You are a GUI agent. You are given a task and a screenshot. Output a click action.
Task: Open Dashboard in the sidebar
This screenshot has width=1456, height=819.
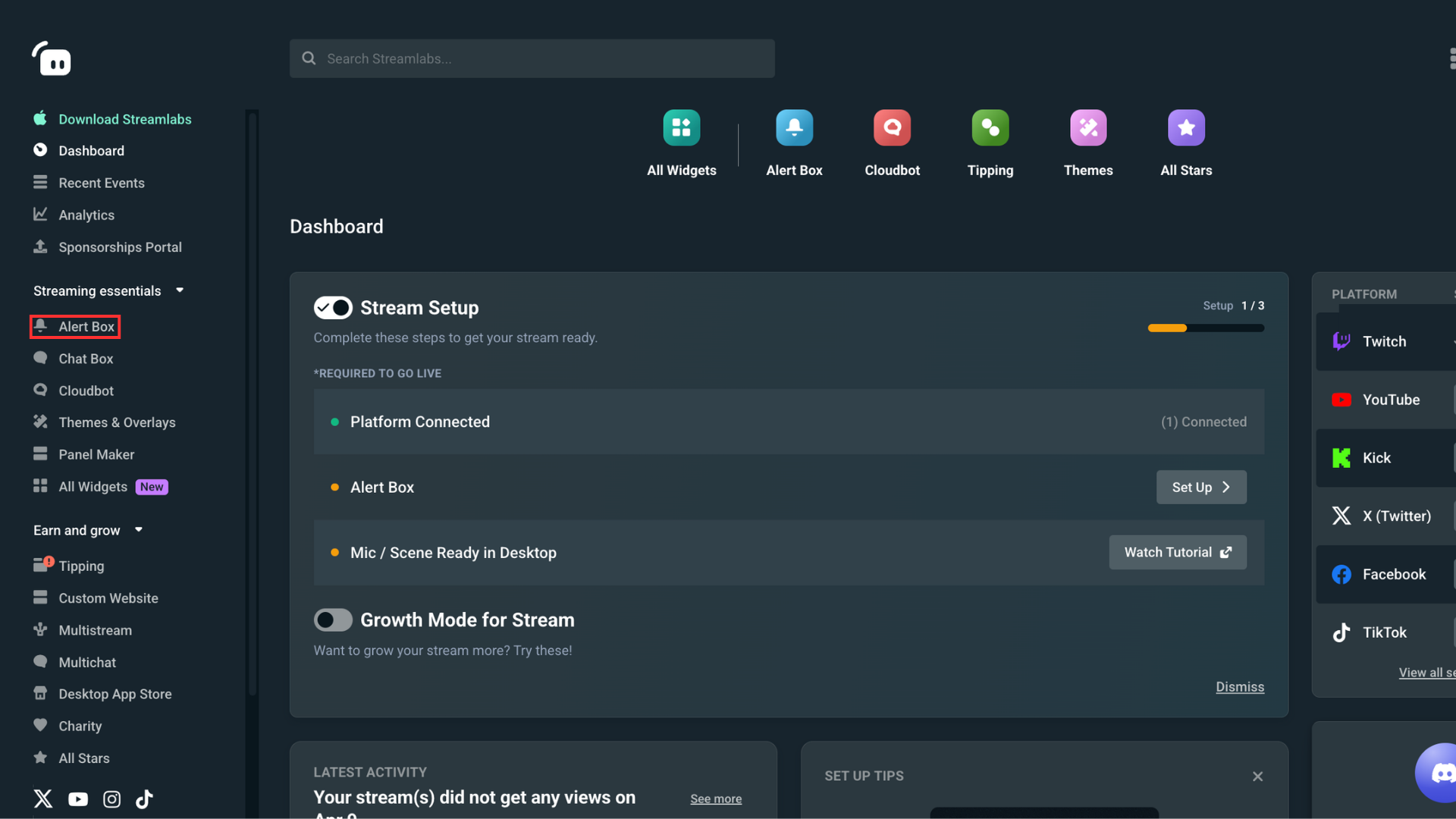(79, 150)
